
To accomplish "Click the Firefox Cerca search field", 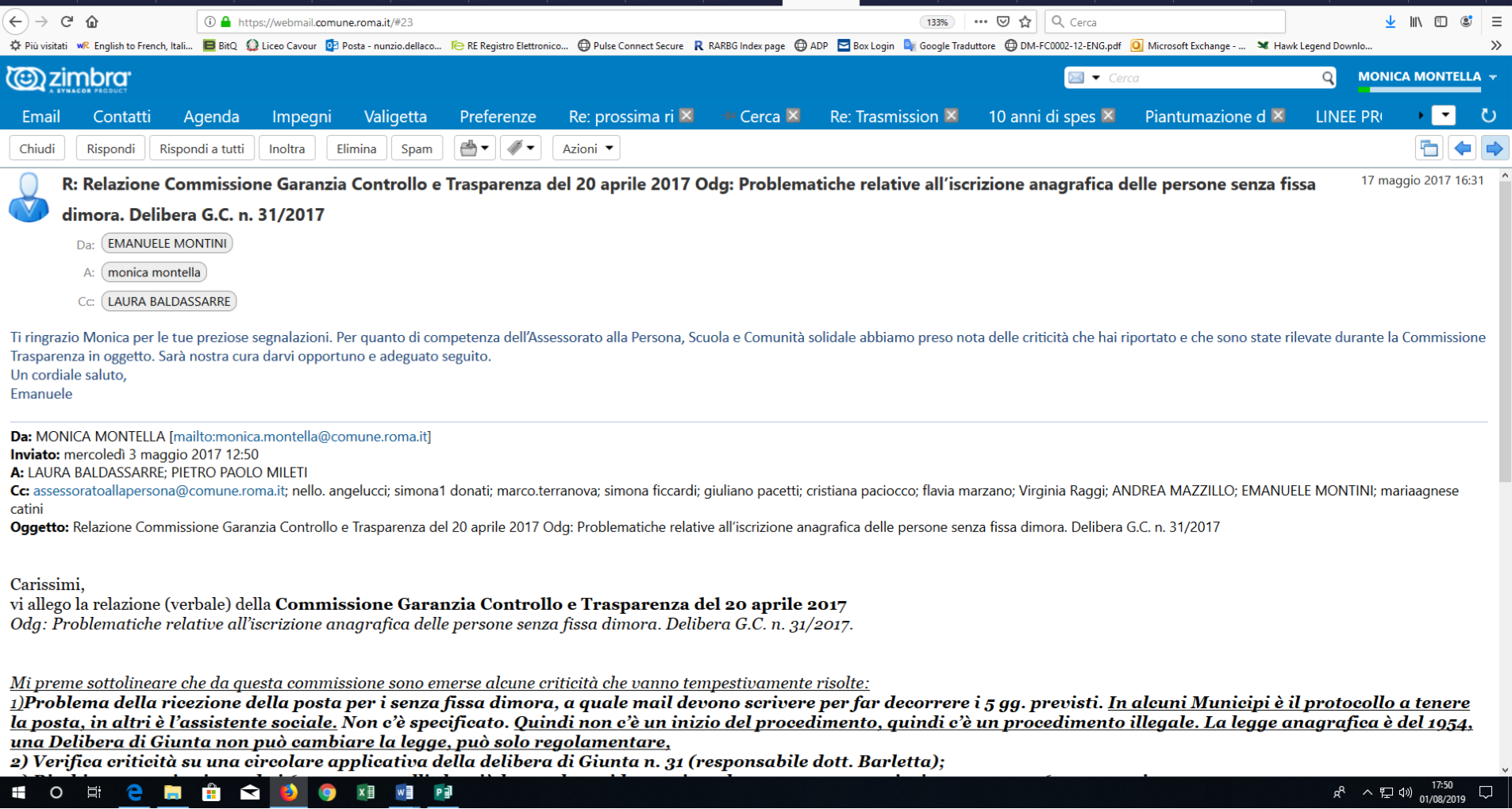I will tap(1165, 22).
